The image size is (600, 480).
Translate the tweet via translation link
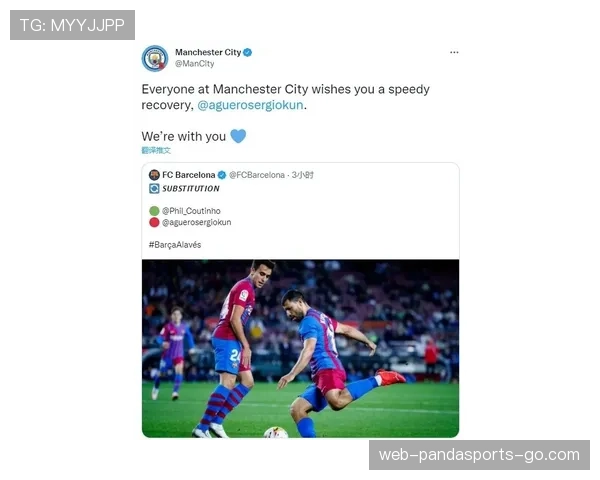tap(156, 150)
